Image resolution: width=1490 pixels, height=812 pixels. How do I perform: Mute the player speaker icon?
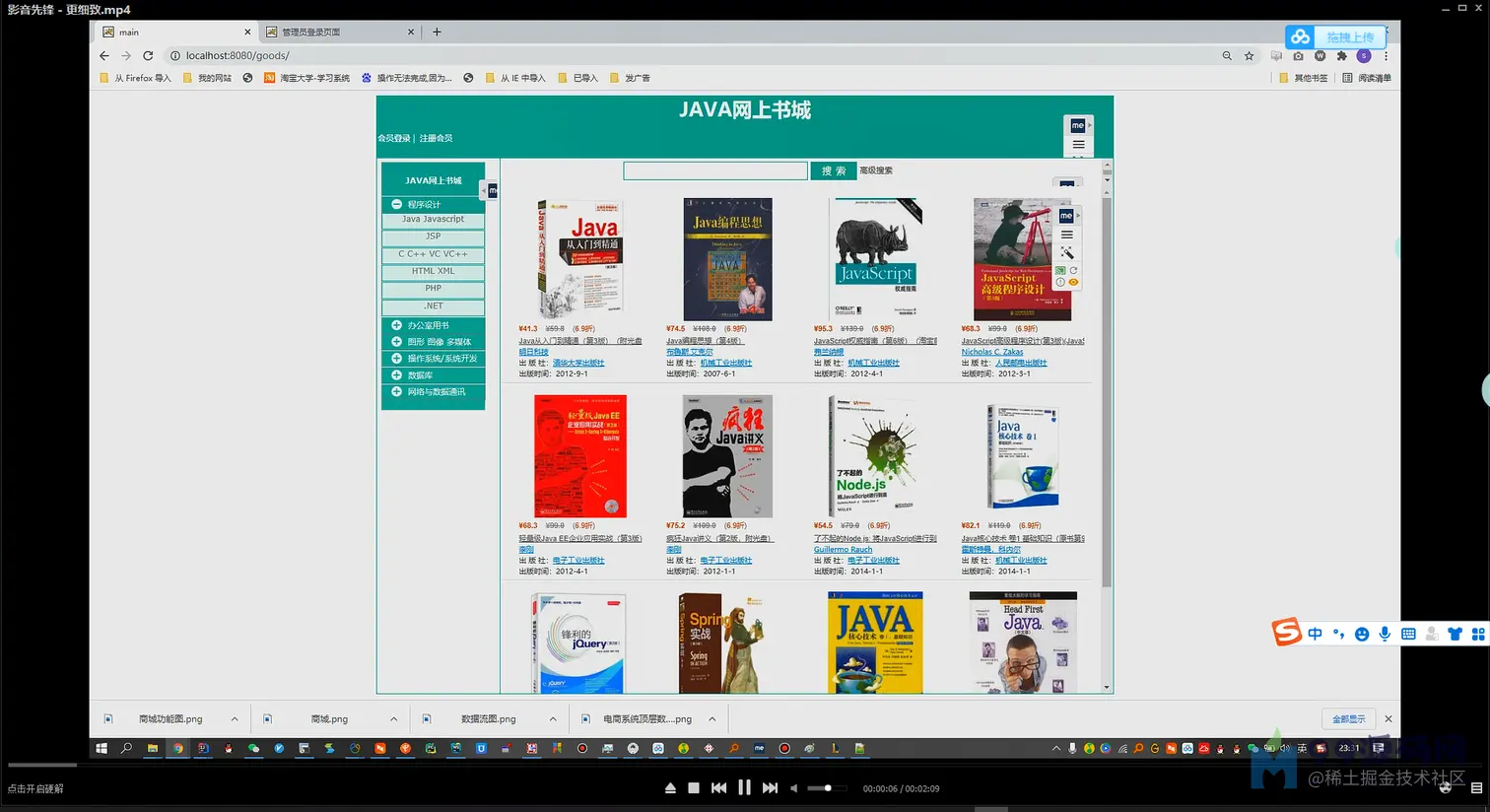point(793,788)
